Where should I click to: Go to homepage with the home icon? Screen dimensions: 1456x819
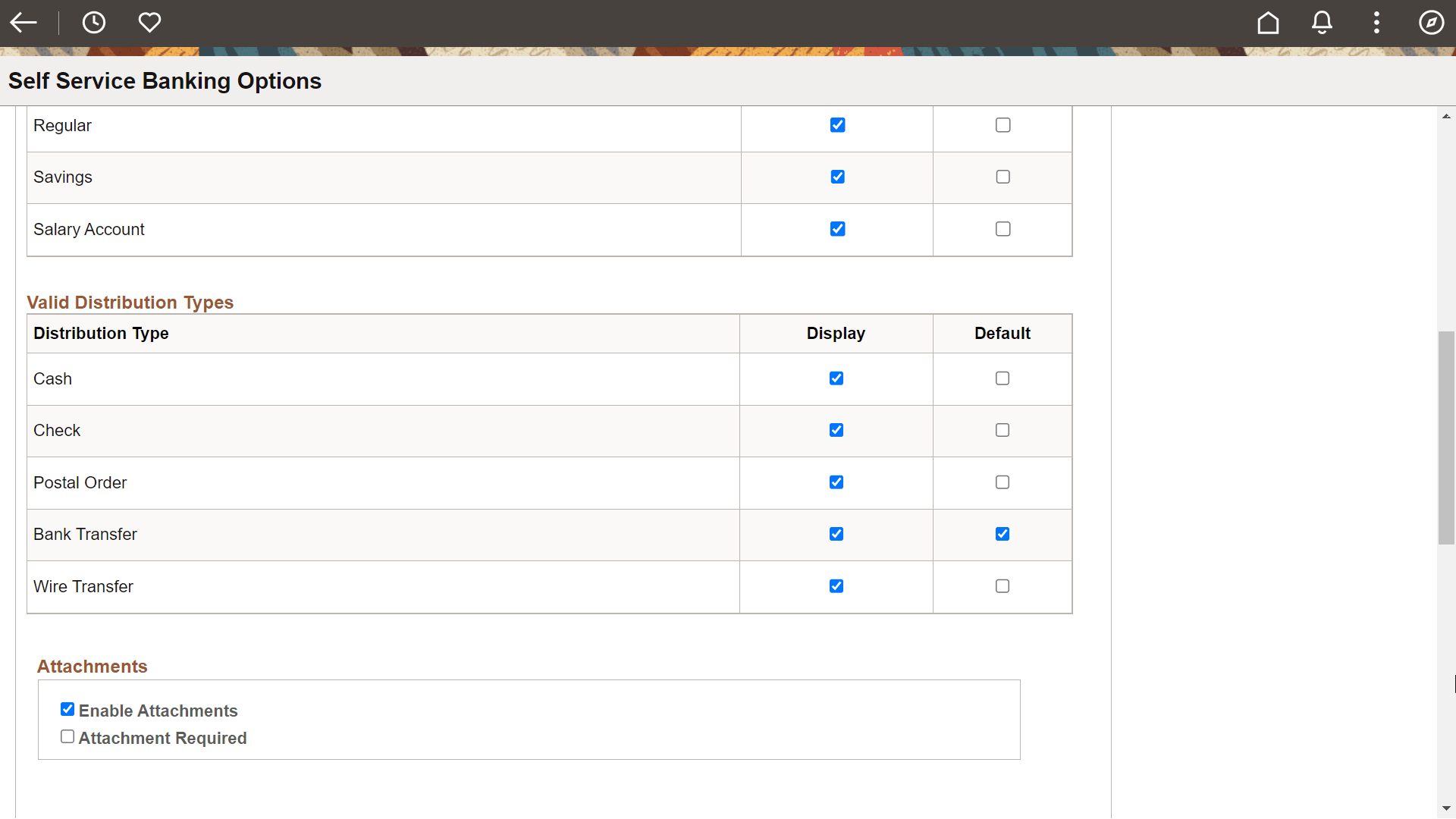click(1268, 23)
